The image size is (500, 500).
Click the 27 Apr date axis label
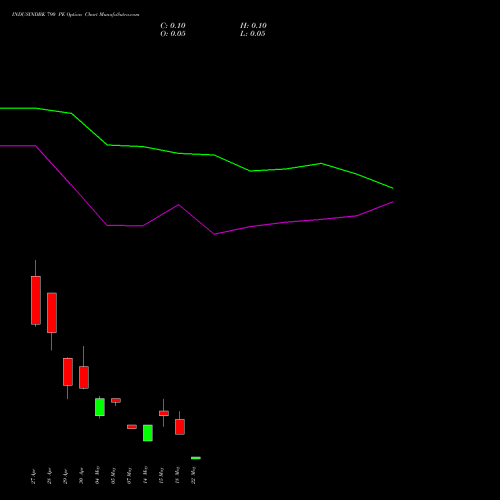tap(33, 476)
